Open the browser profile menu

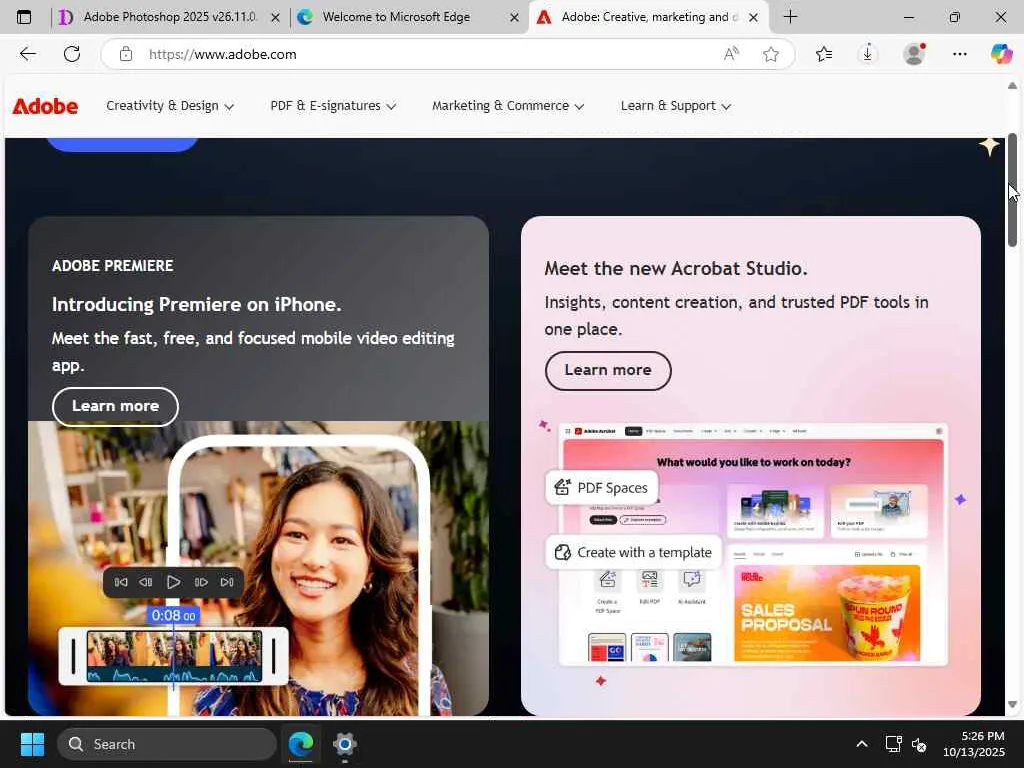pyautogui.click(x=914, y=54)
